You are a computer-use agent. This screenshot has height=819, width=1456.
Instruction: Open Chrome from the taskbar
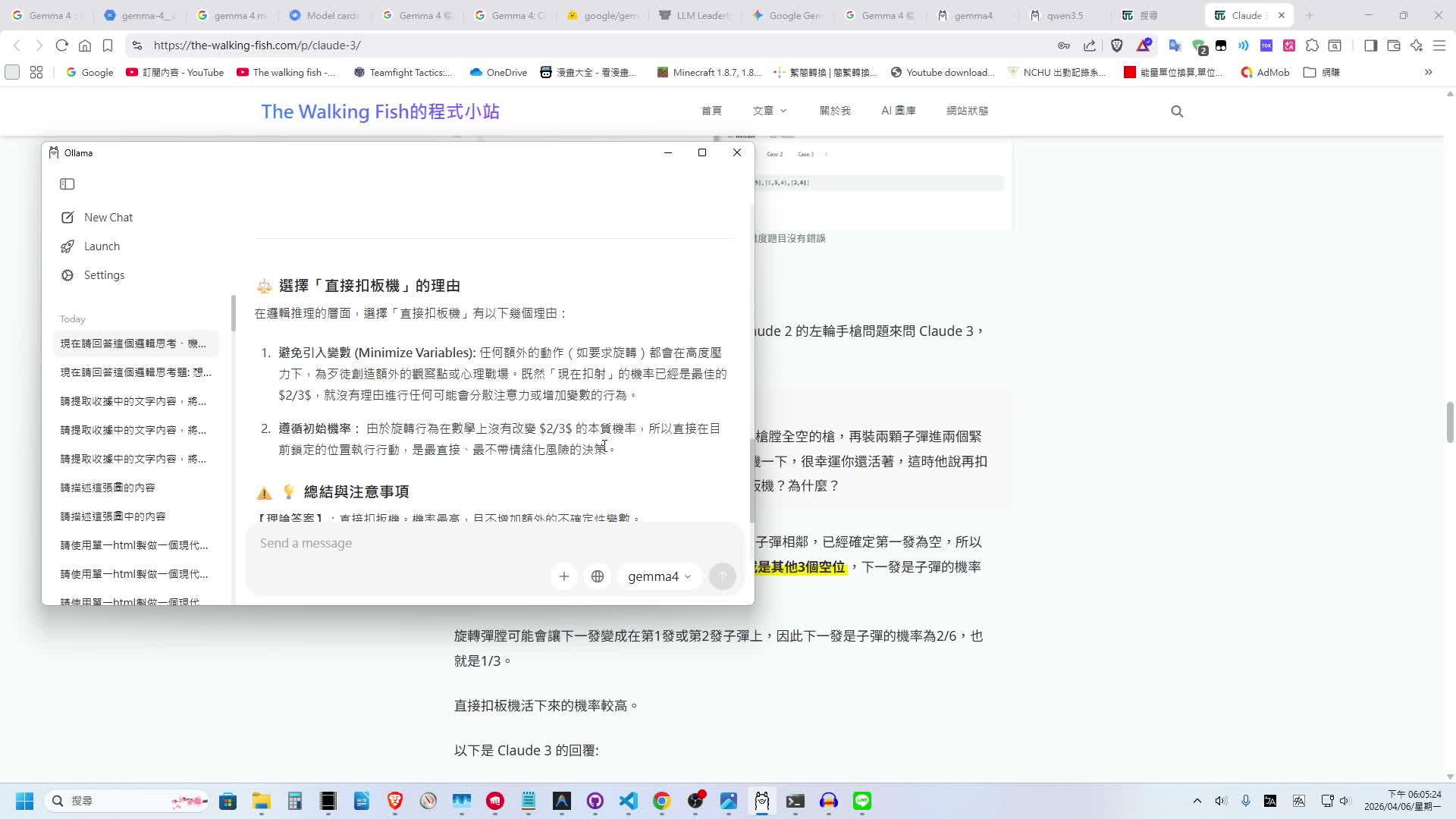tap(662, 801)
